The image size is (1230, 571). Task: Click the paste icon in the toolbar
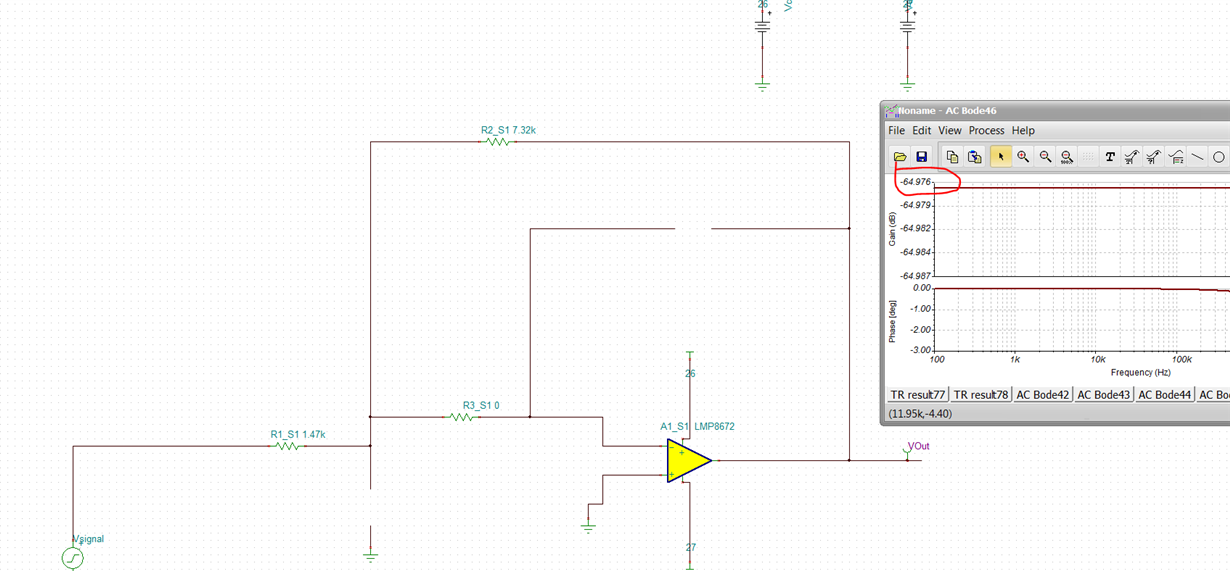click(974, 157)
